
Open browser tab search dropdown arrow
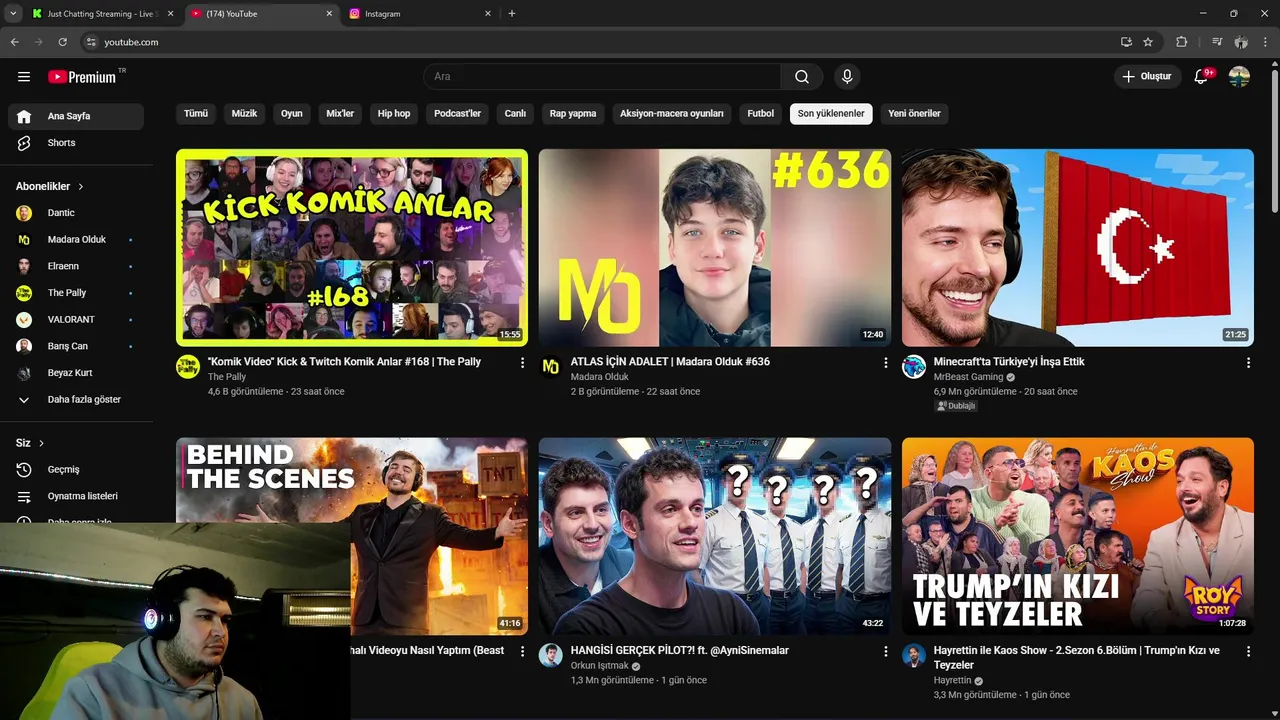[13, 13]
